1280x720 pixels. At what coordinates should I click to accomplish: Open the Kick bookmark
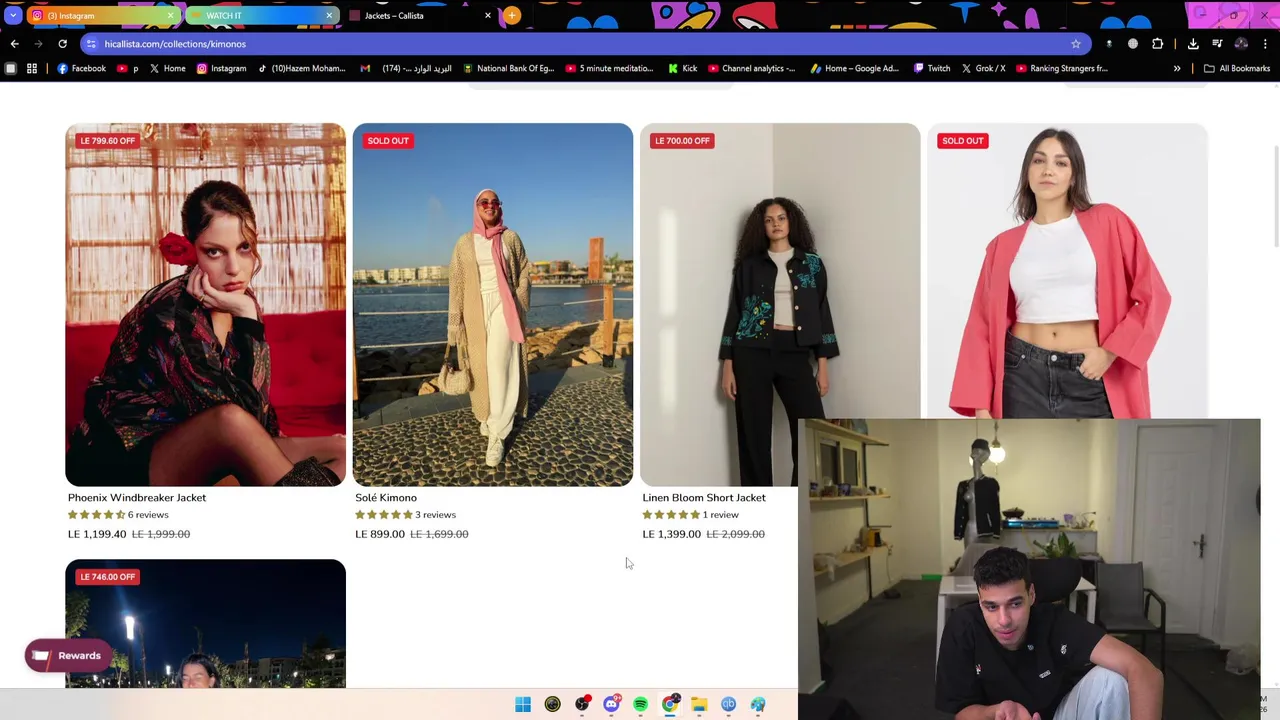pos(682,69)
